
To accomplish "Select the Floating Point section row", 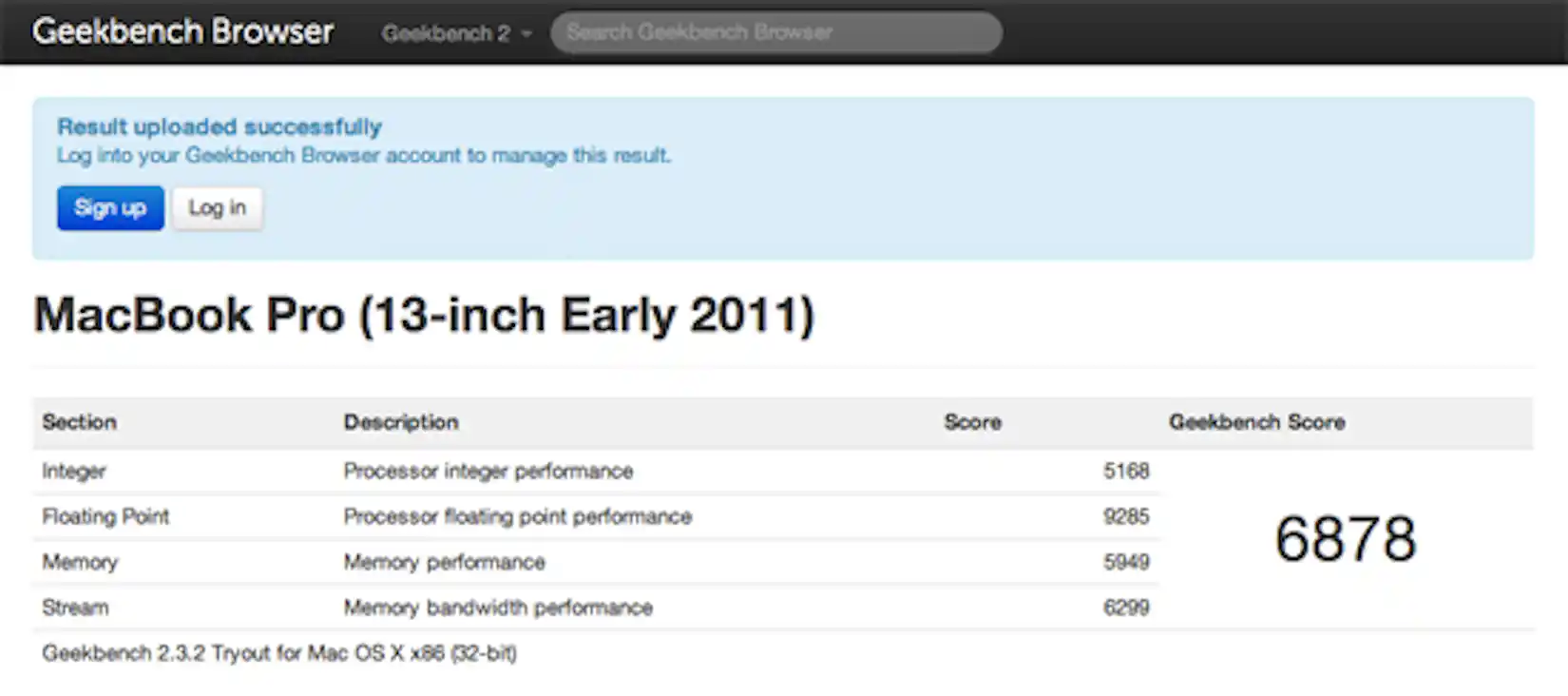I will [x=105, y=516].
